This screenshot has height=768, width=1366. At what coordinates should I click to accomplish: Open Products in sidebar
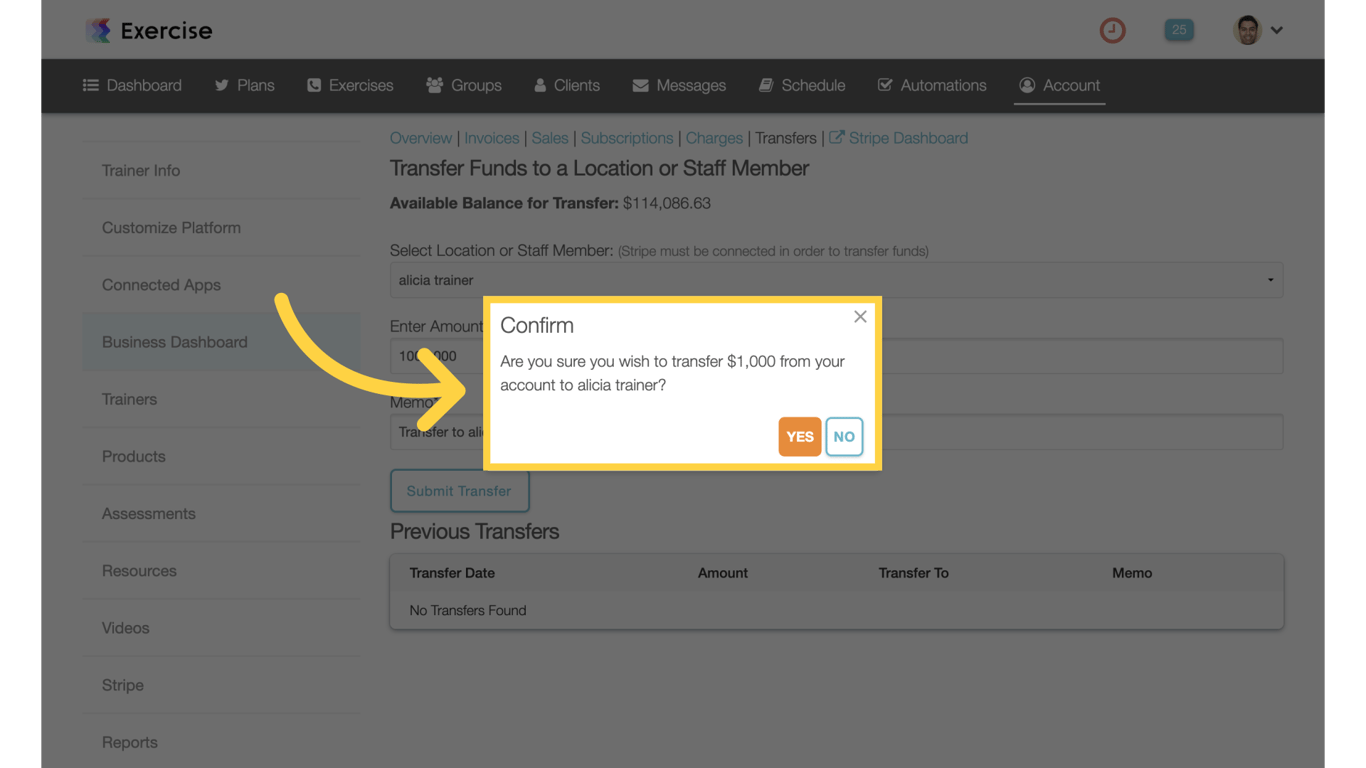point(221,456)
